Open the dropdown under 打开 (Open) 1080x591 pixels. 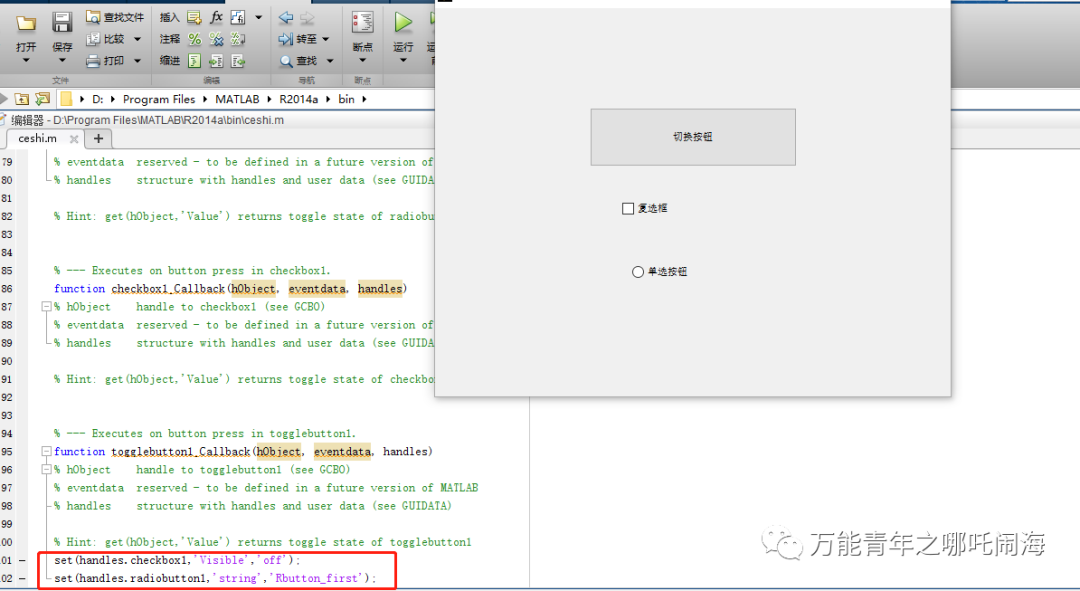pyautogui.click(x=26, y=61)
